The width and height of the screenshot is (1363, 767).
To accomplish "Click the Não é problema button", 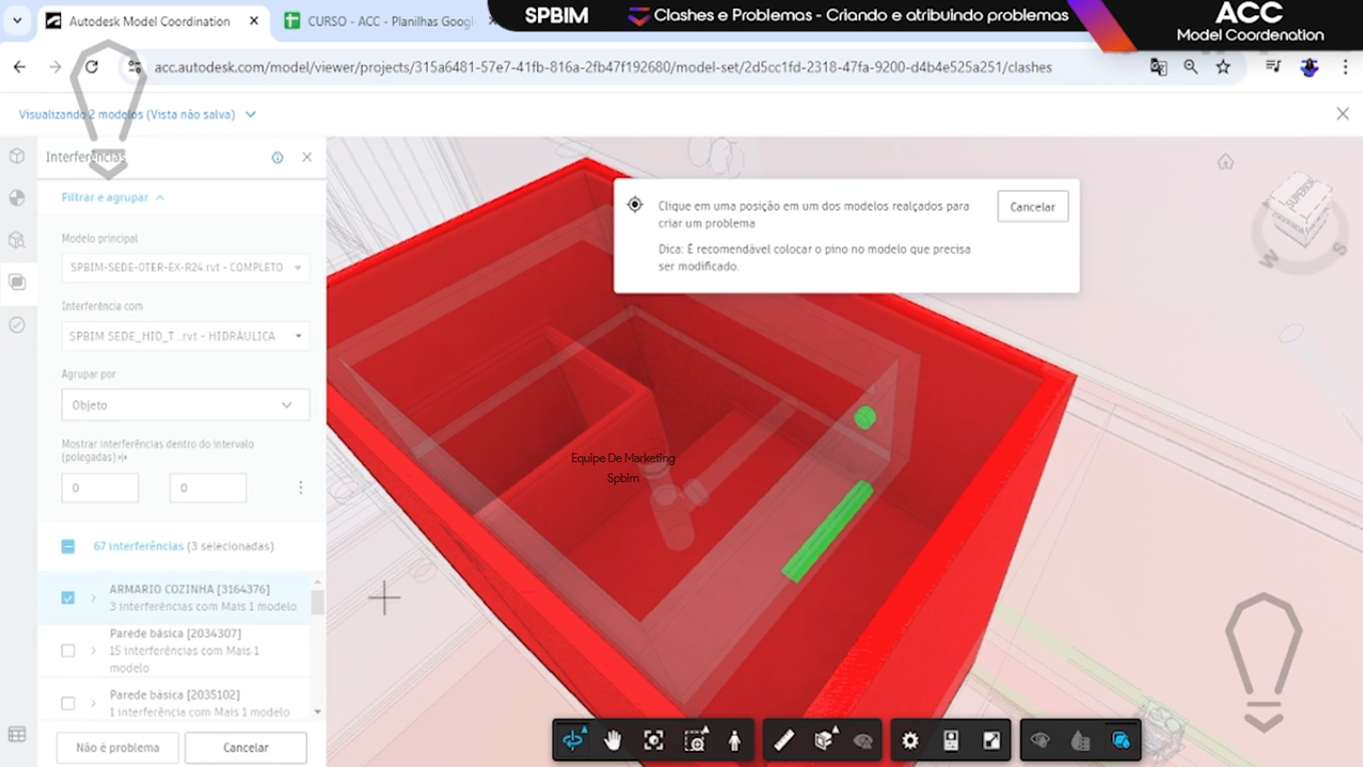I will (x=118, y=748).
